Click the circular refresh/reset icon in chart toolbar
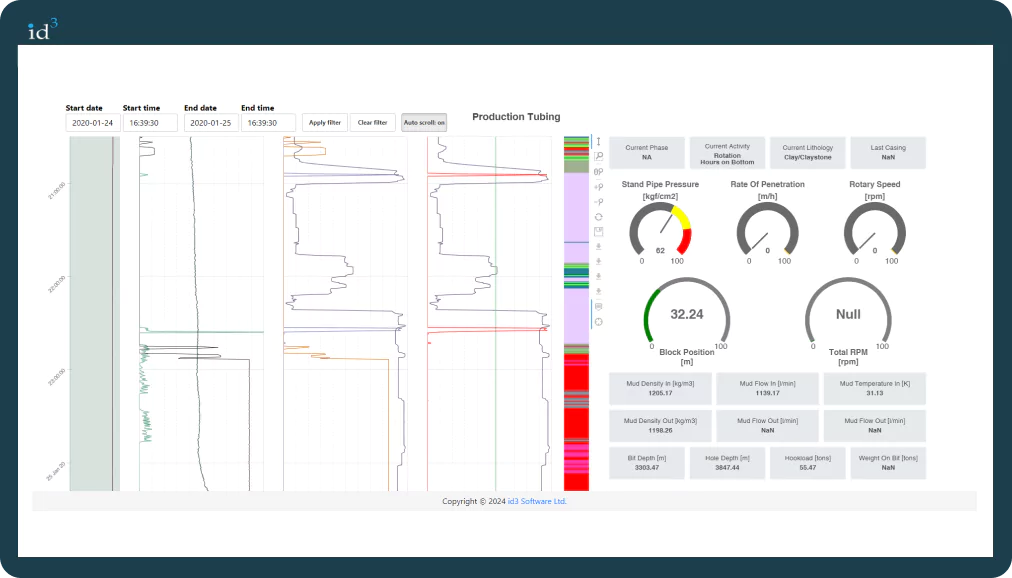Viewport: 1012px width, 578px height. (598, 217)
